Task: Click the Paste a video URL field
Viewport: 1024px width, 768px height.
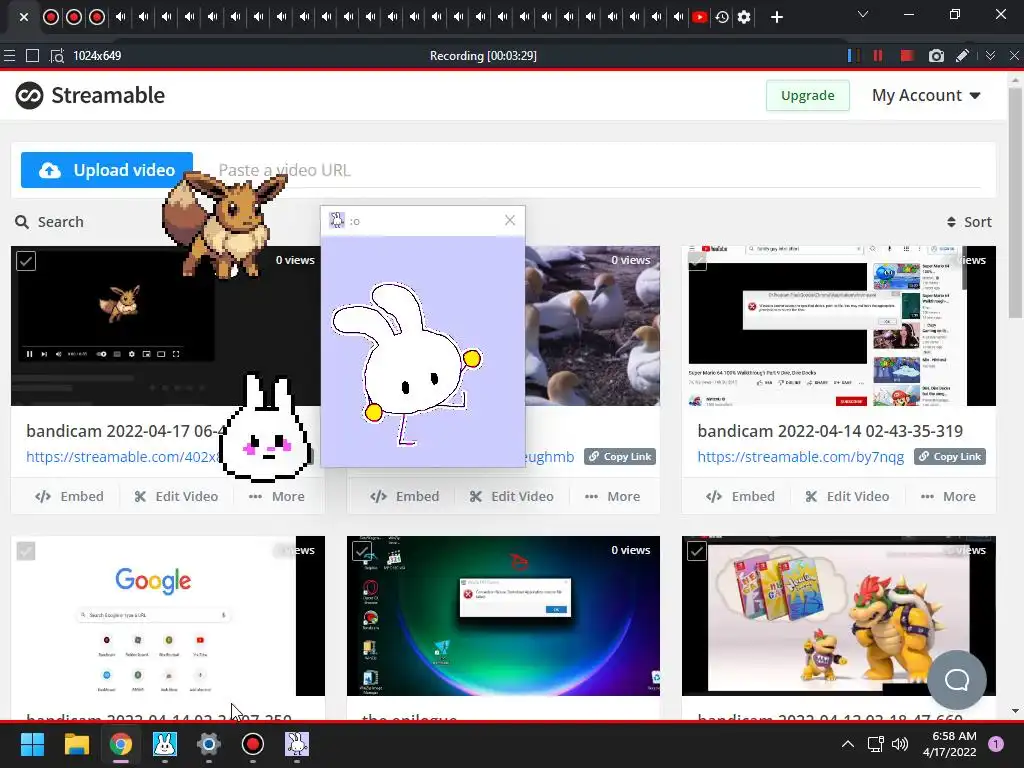Action: pyautogui.click(x=598, y=170)
